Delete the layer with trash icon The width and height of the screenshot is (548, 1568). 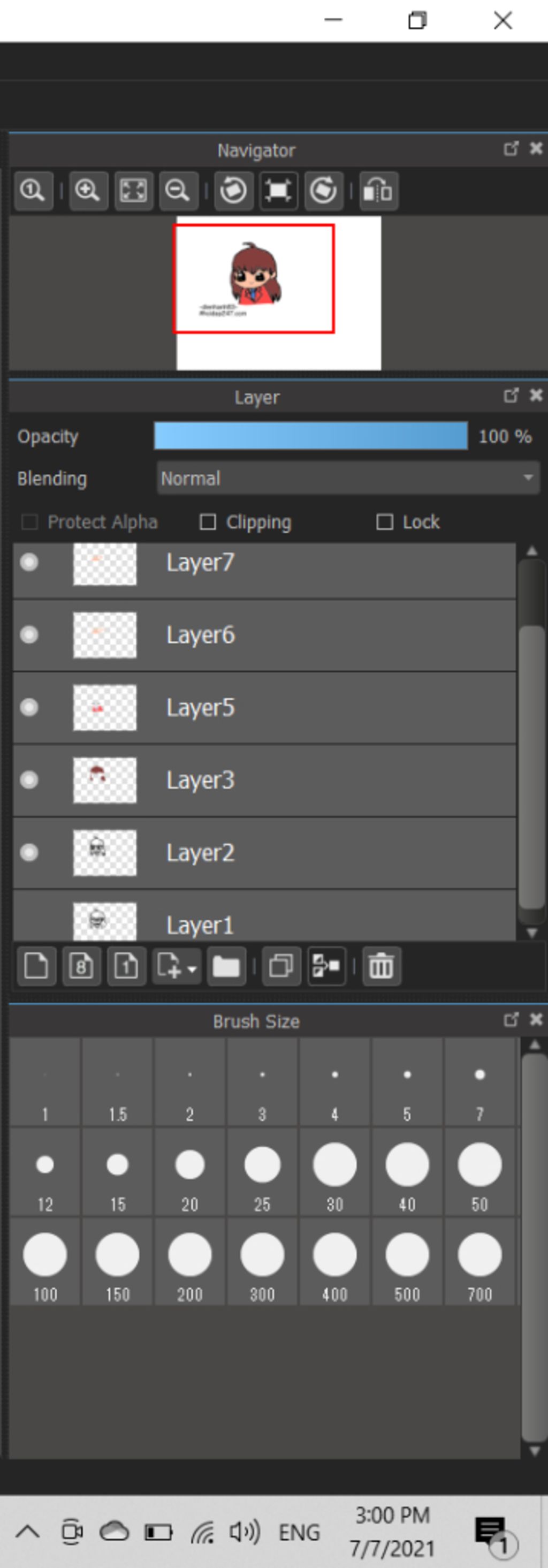382,966
